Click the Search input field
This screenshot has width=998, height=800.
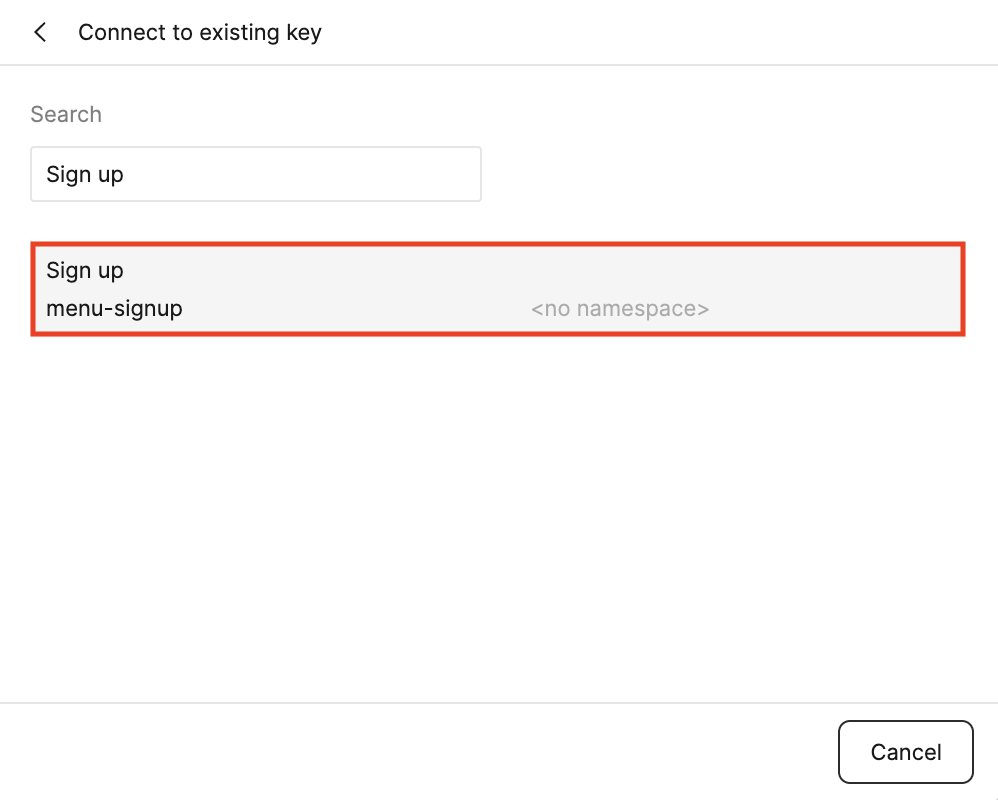256,174
